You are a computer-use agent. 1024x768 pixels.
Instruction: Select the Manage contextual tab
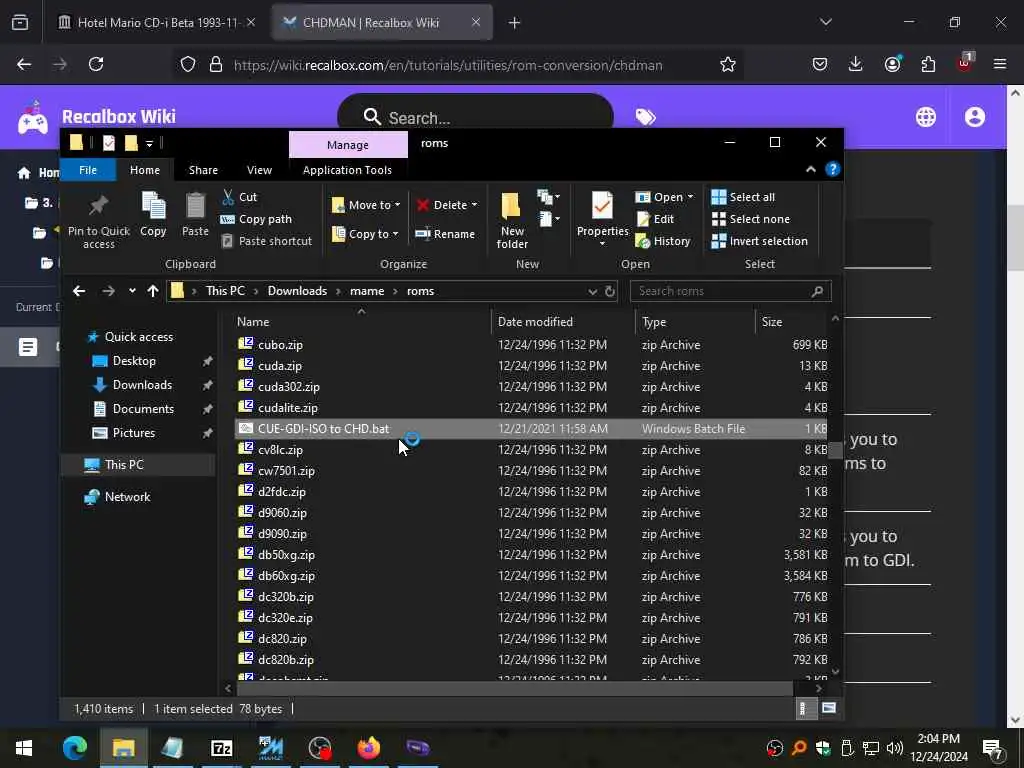point(348,144)
